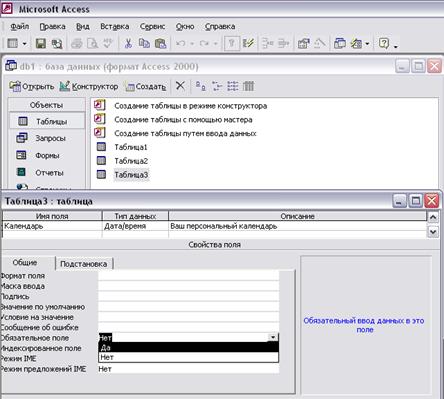Switch to Details view icon
Image resolution: width=444 pixels, height=399 pixels.
pyautogui.click(x=248, y=86)
